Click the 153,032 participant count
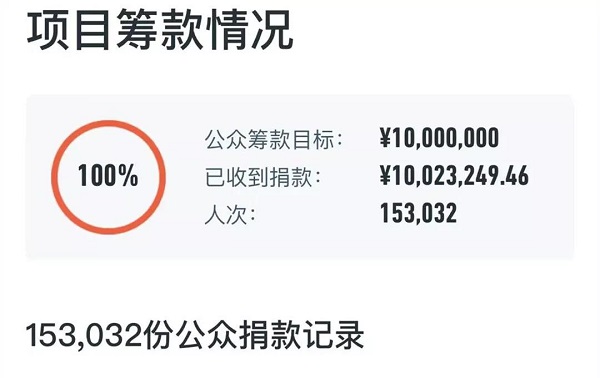 coord(419,213)
